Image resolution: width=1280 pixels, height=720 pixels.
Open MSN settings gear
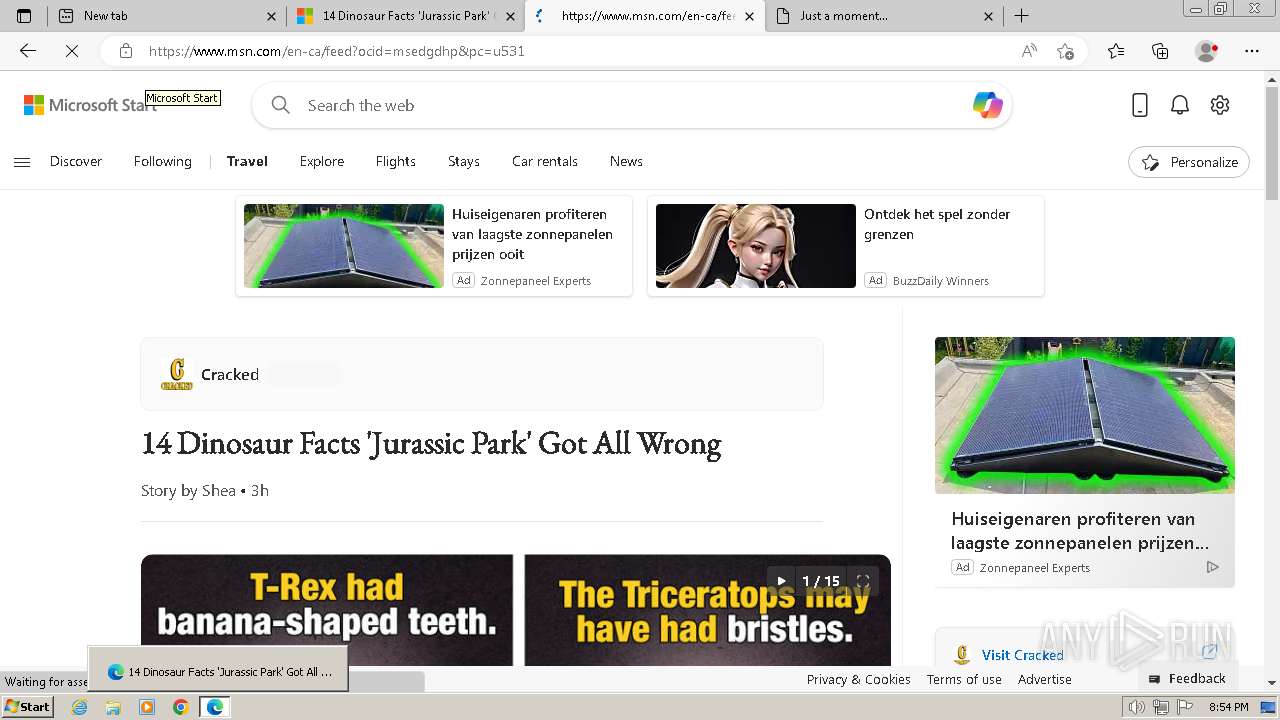(1220, 105)
